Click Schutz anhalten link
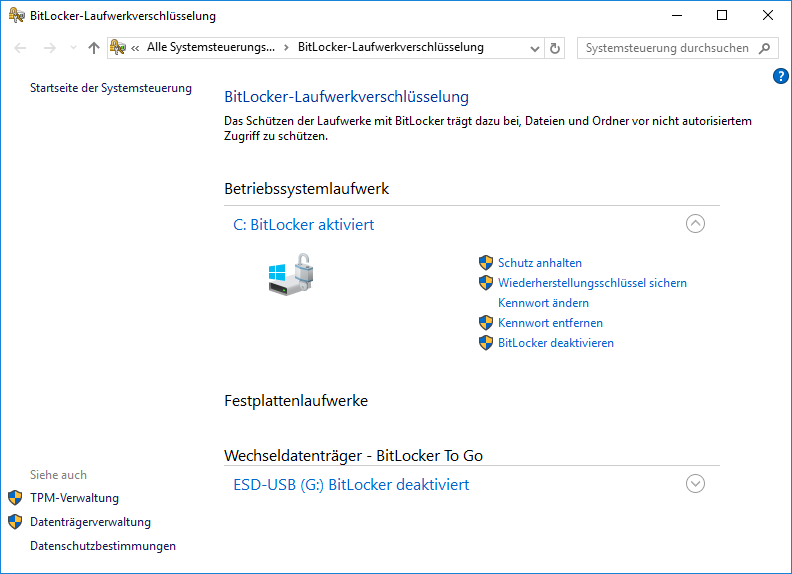792x574 pixels. [539, 263]
